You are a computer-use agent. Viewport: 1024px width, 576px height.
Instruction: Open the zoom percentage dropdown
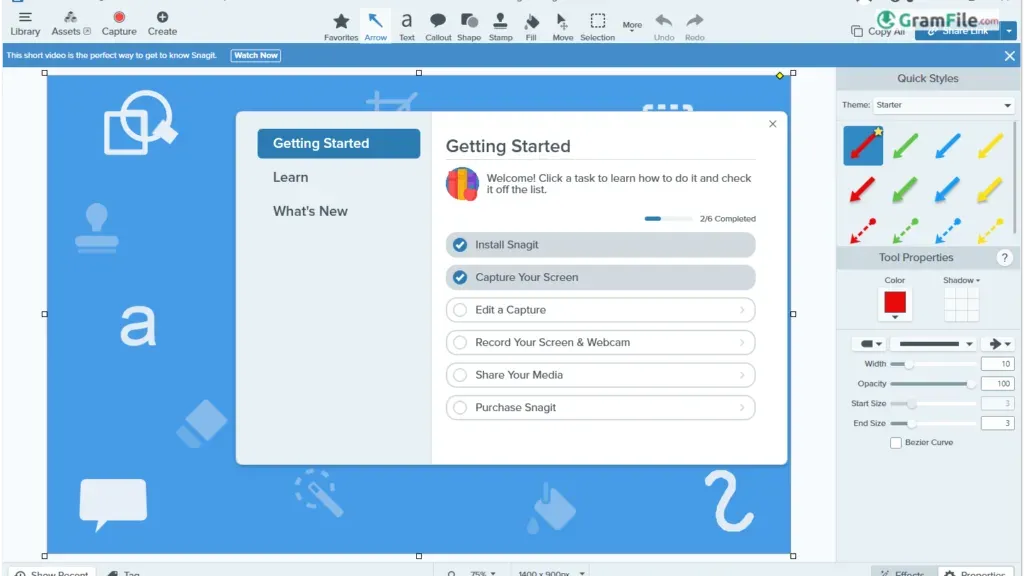(x=483, y=573)
